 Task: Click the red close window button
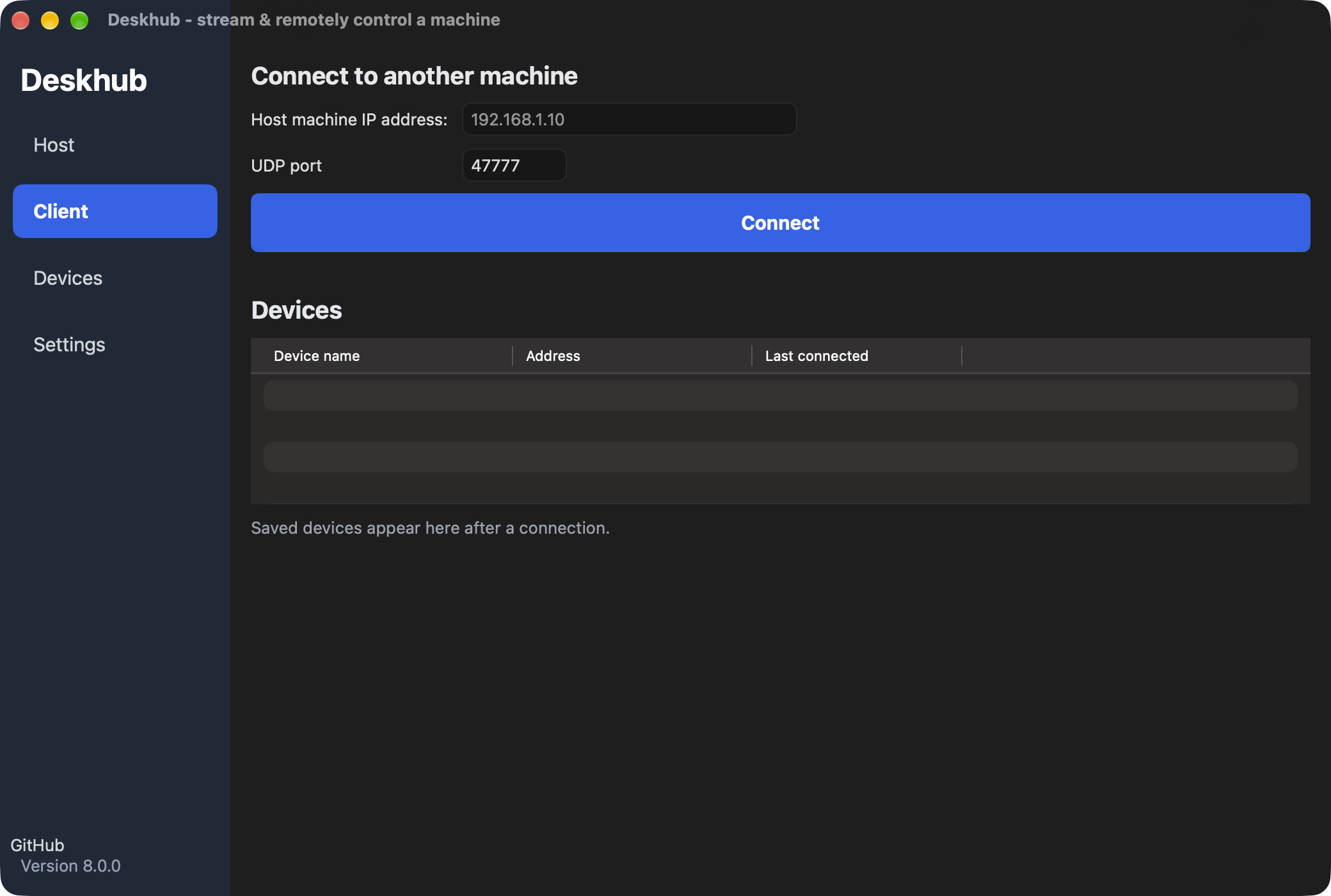[20, 20]
